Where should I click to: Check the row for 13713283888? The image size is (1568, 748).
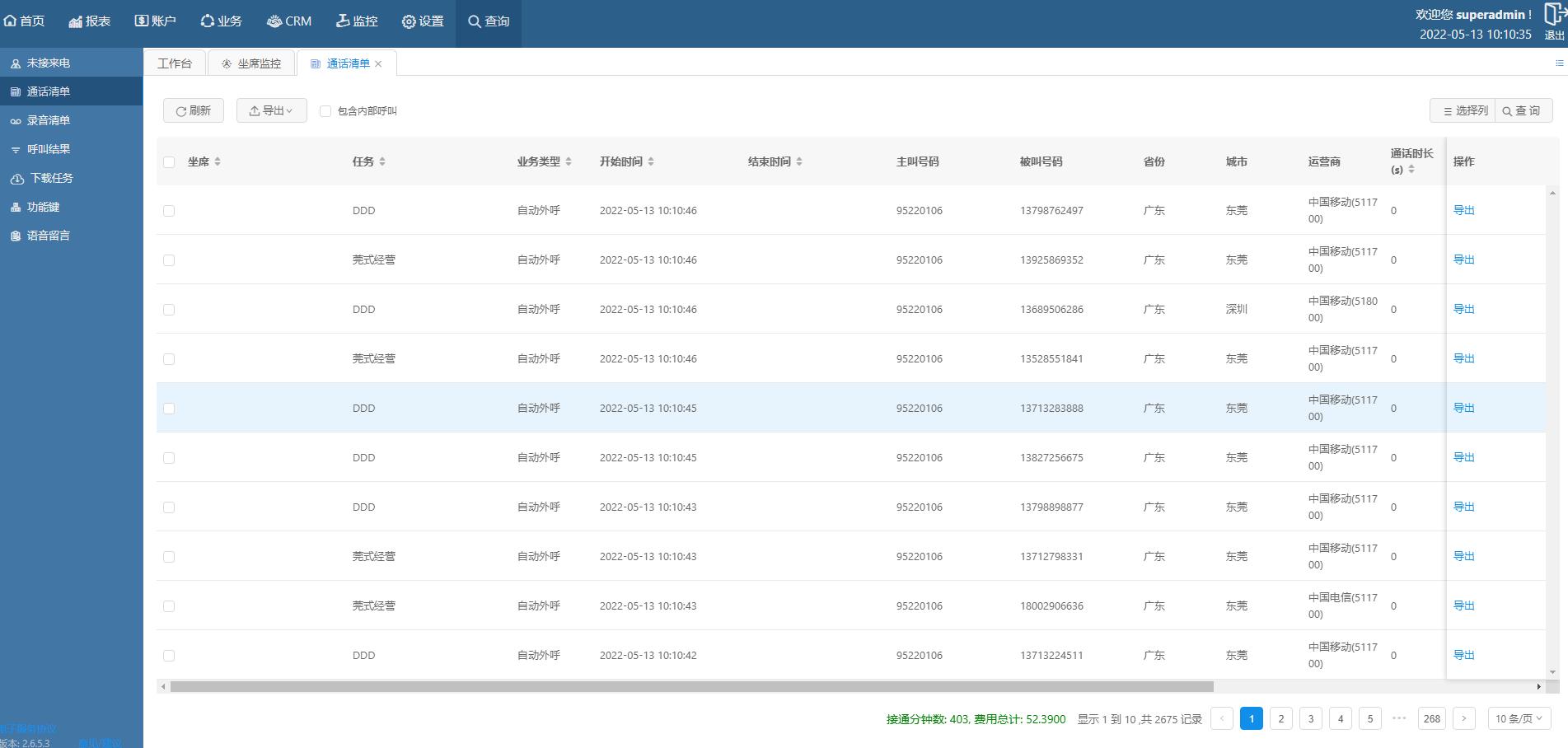(169, 409)
